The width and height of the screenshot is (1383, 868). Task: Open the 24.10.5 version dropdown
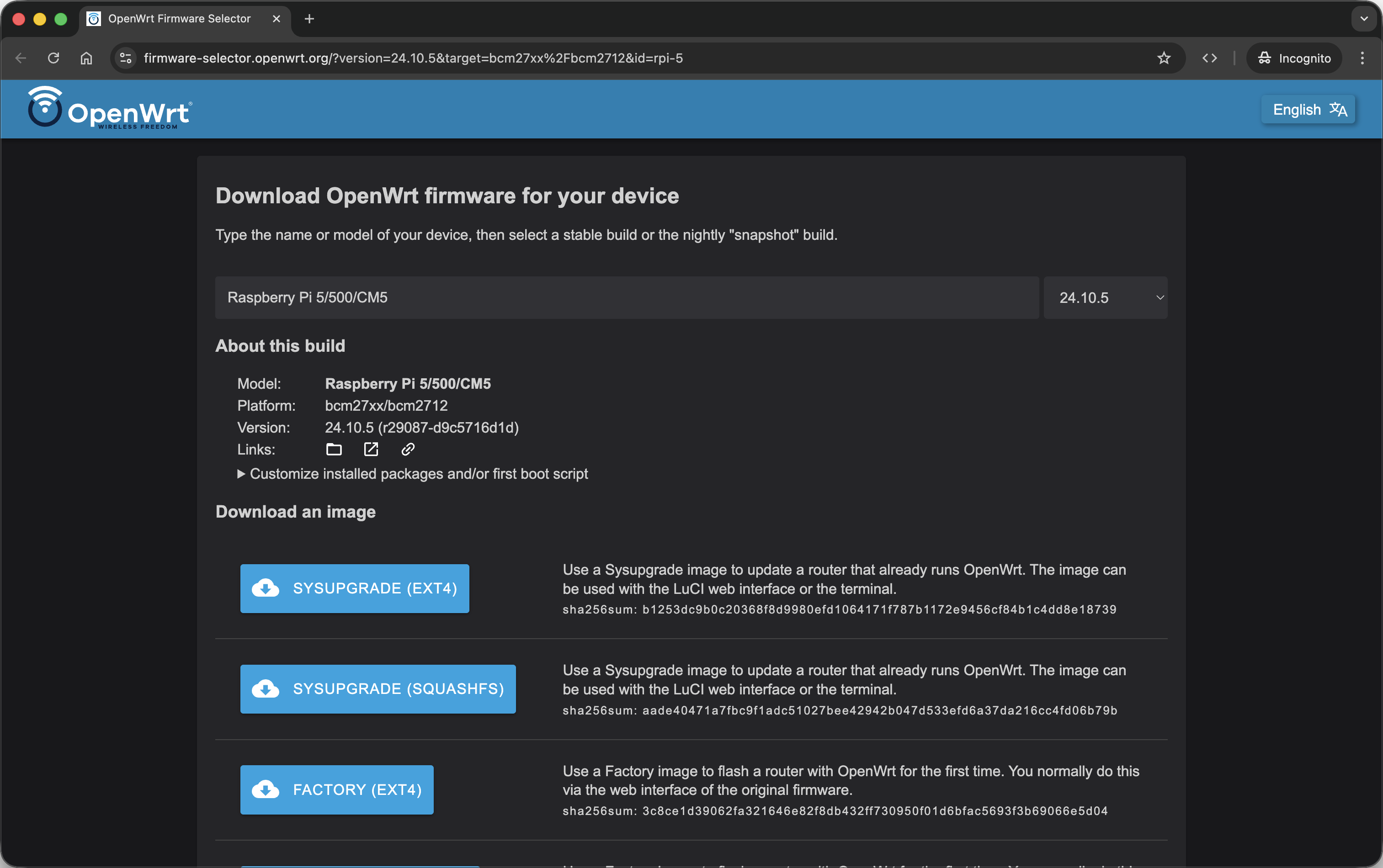pos(1106,297)
